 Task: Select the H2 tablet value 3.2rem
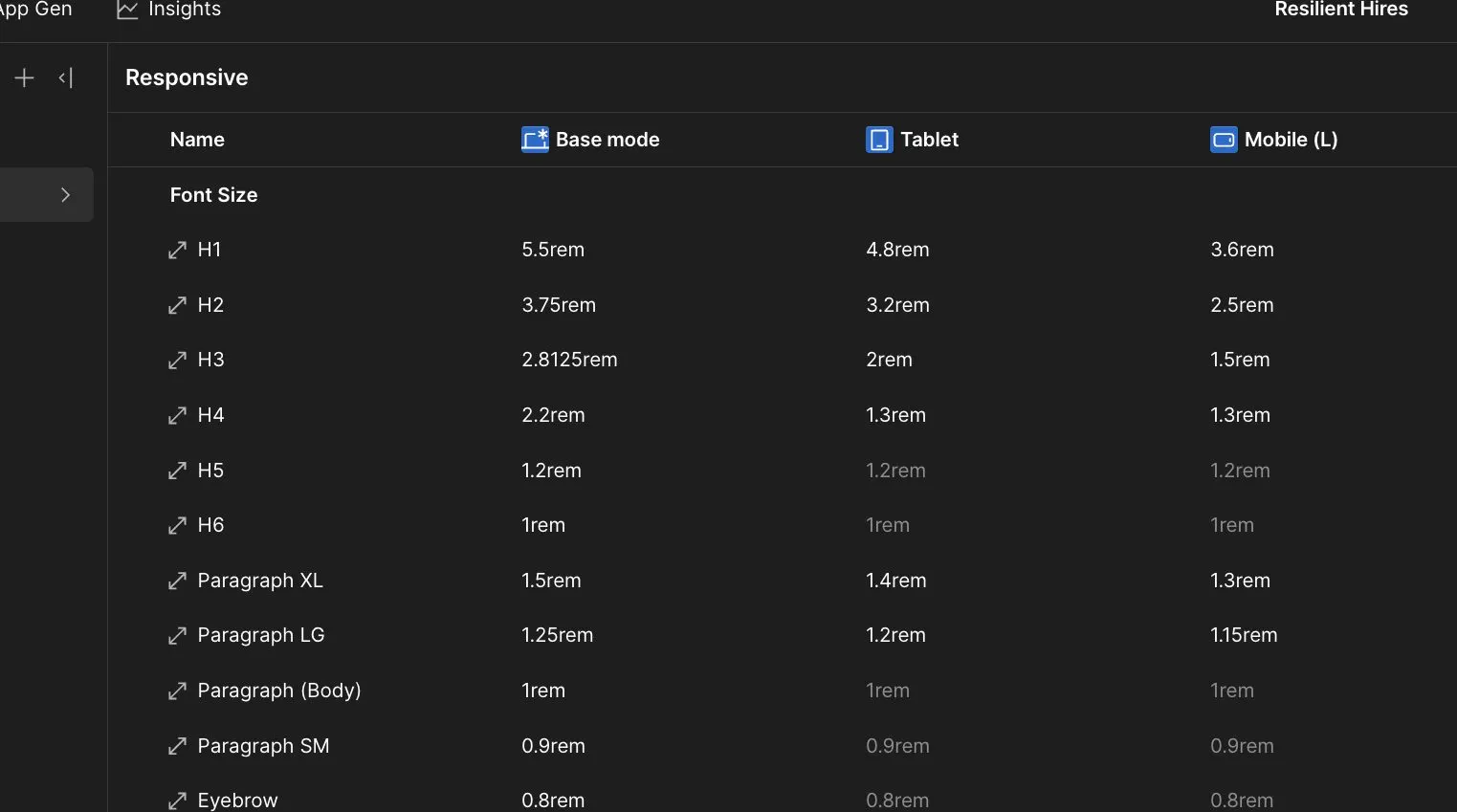pyautogui.click(x=897, y=305)
